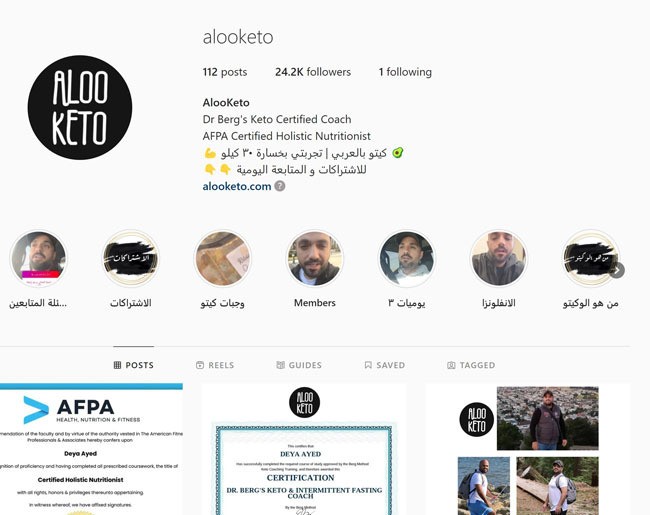Screen dimensions: 650x515
Task: Switch to the Reels tab
Action: click(215, 365)
